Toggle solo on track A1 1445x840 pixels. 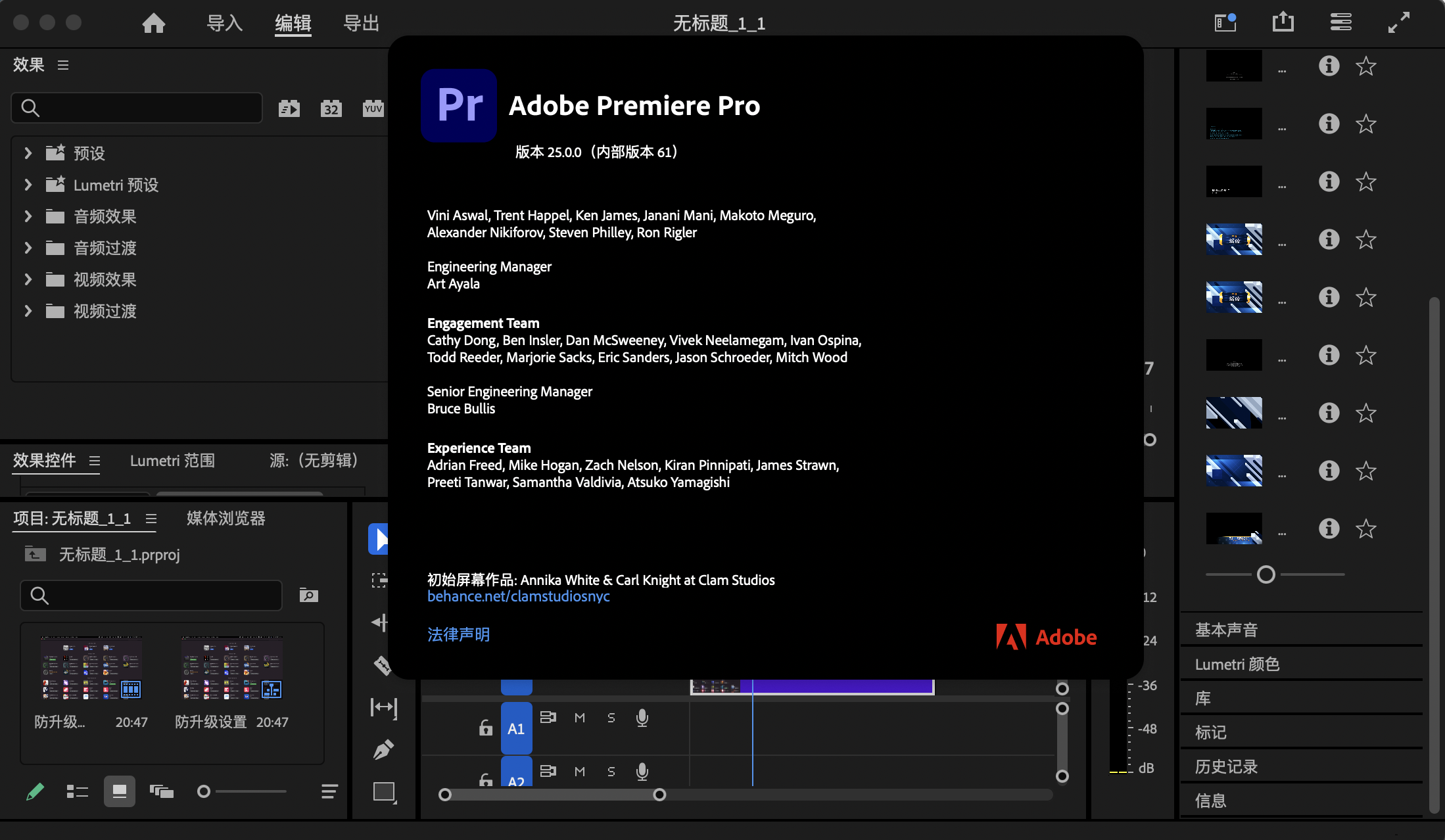click(611, 718)
